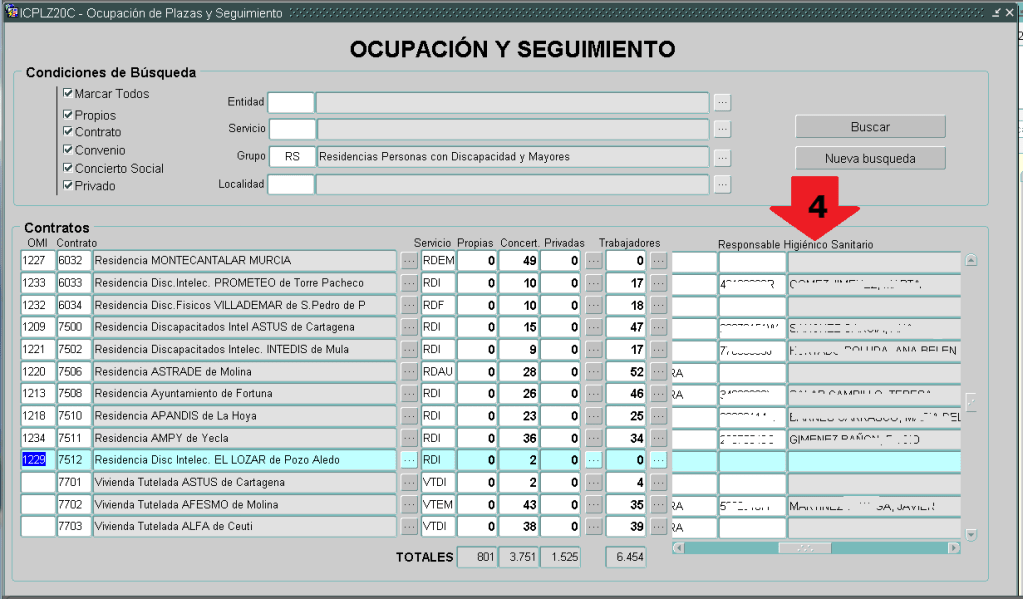
Task: Open lookup button next to Entidad field
Action: click(722, 102)
